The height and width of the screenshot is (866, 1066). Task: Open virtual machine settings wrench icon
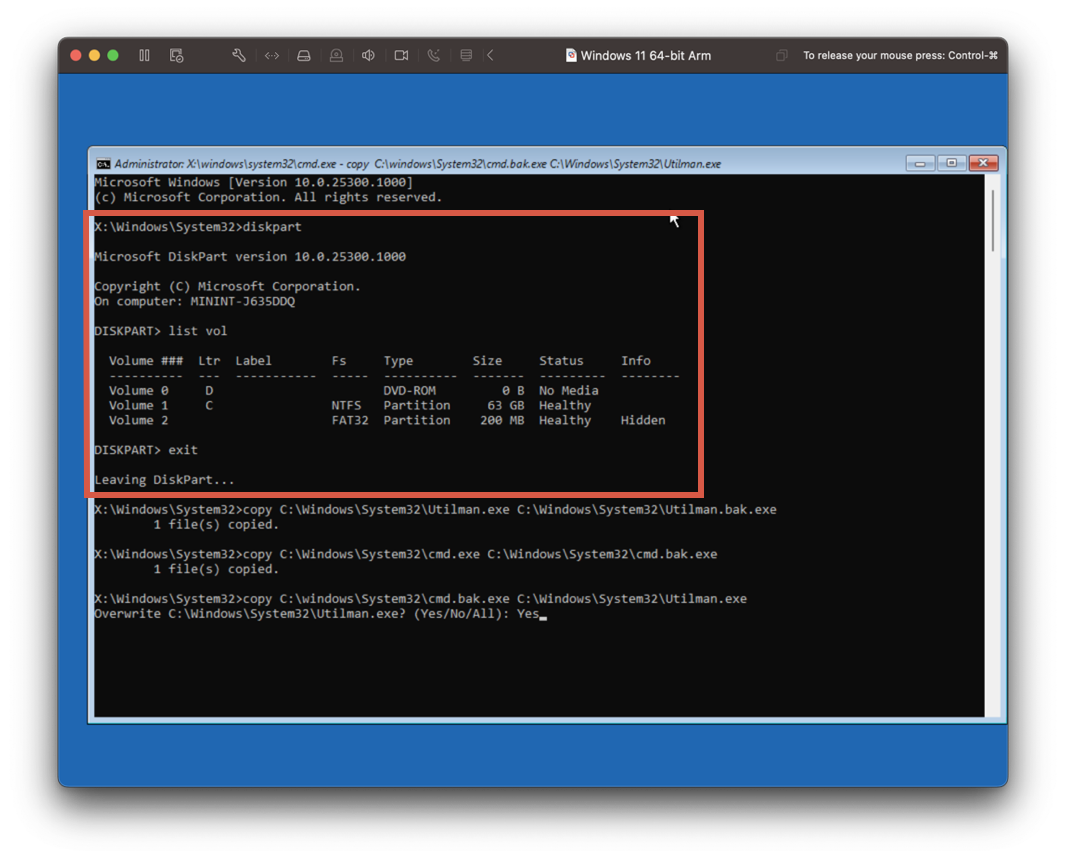point(239,56)
